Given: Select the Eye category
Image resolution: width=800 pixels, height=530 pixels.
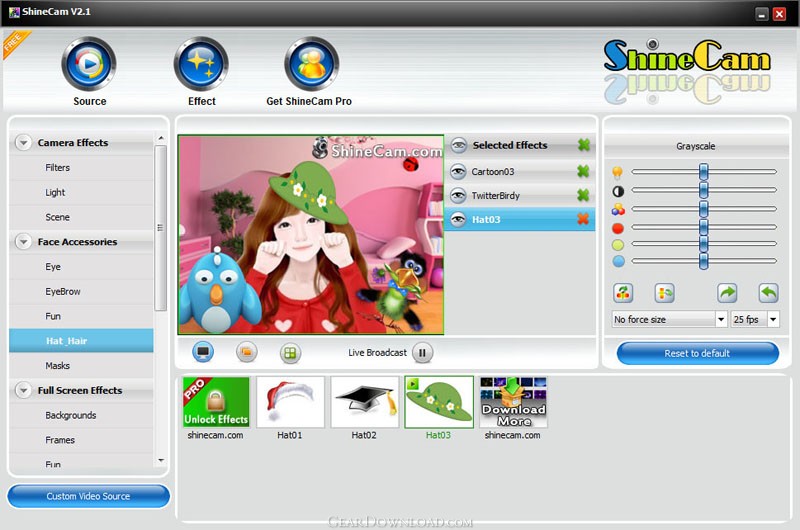Looking at the screenshot, I should point(81,266).
